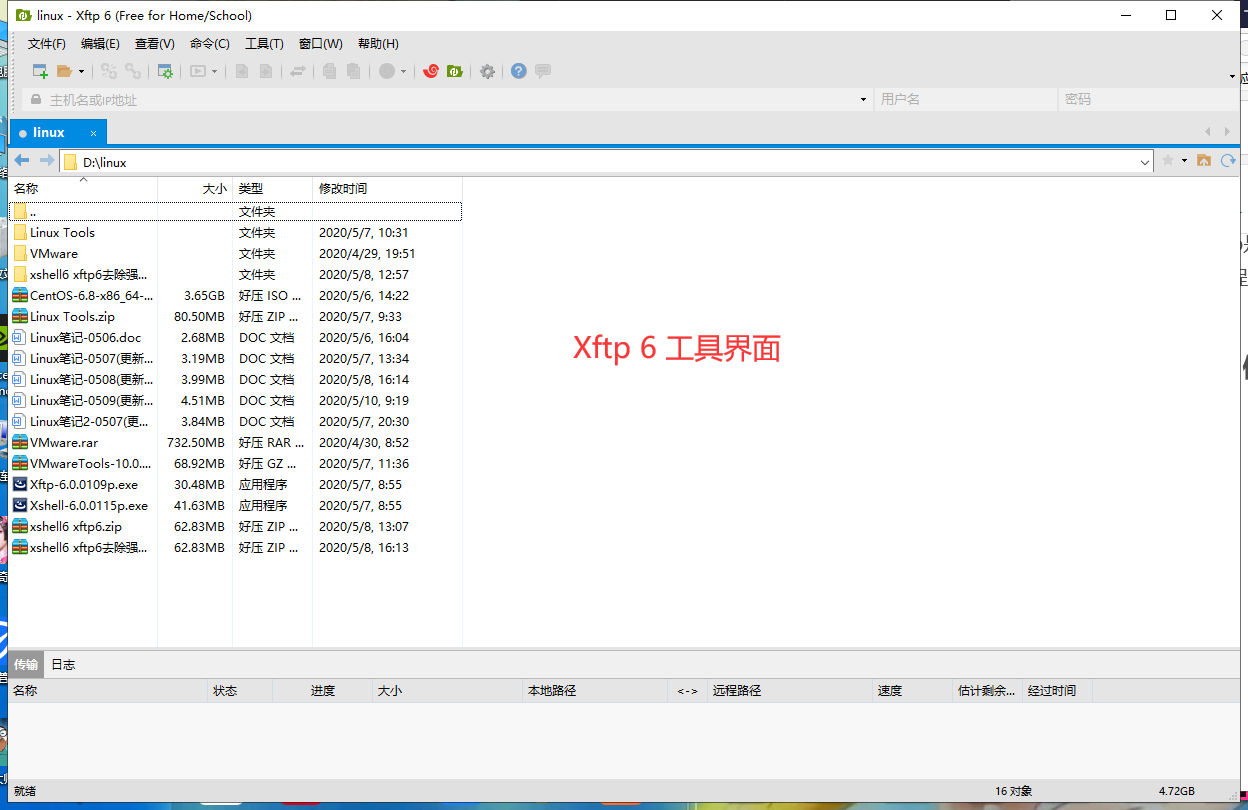Click the gray globe toolbar icon
The width and height of the screenshot is (1248, 810).
(x=387, y=71)
